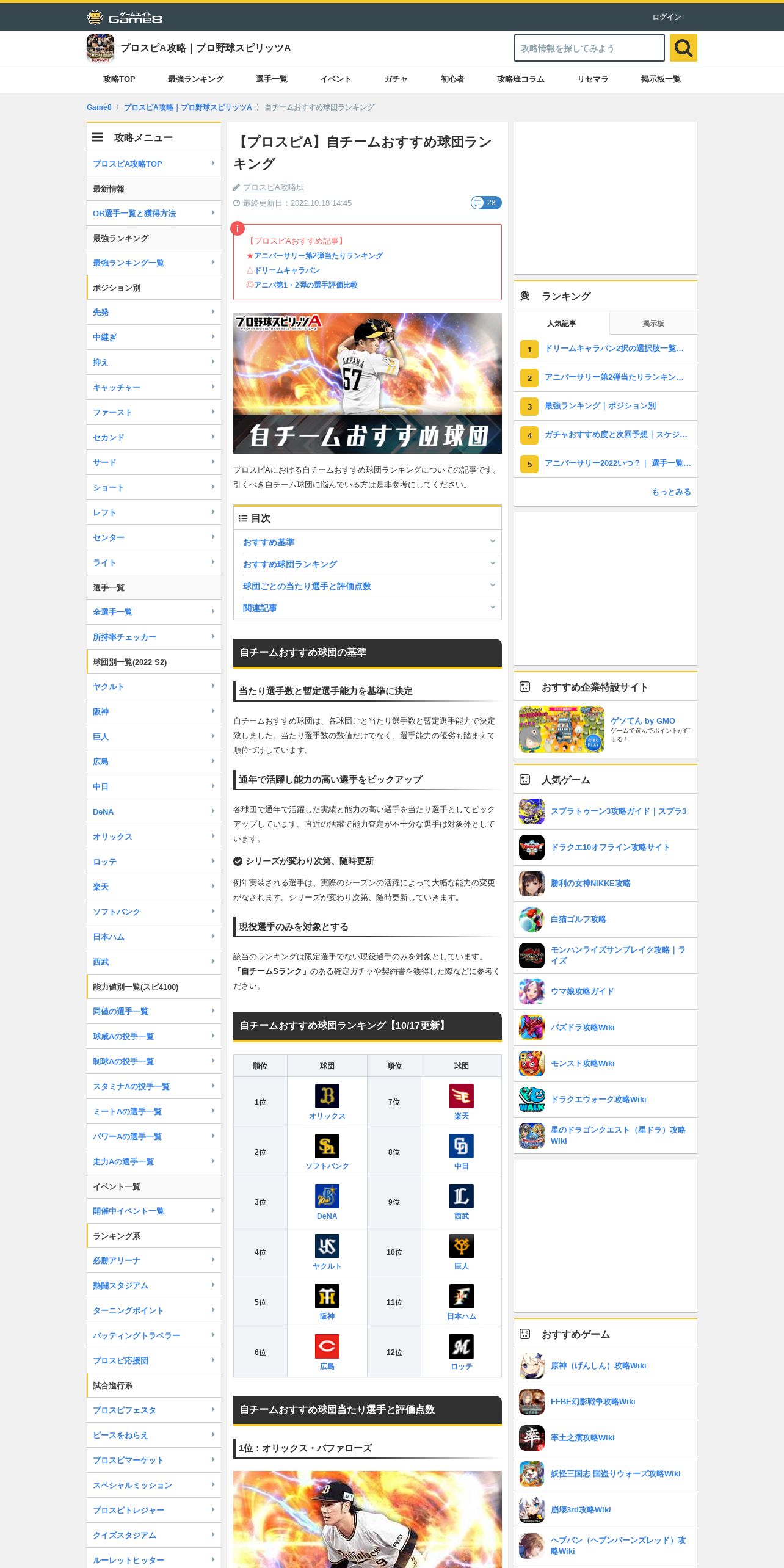
Task: Click the arrow on キャッチャー sidebar row
Action: 212,387
